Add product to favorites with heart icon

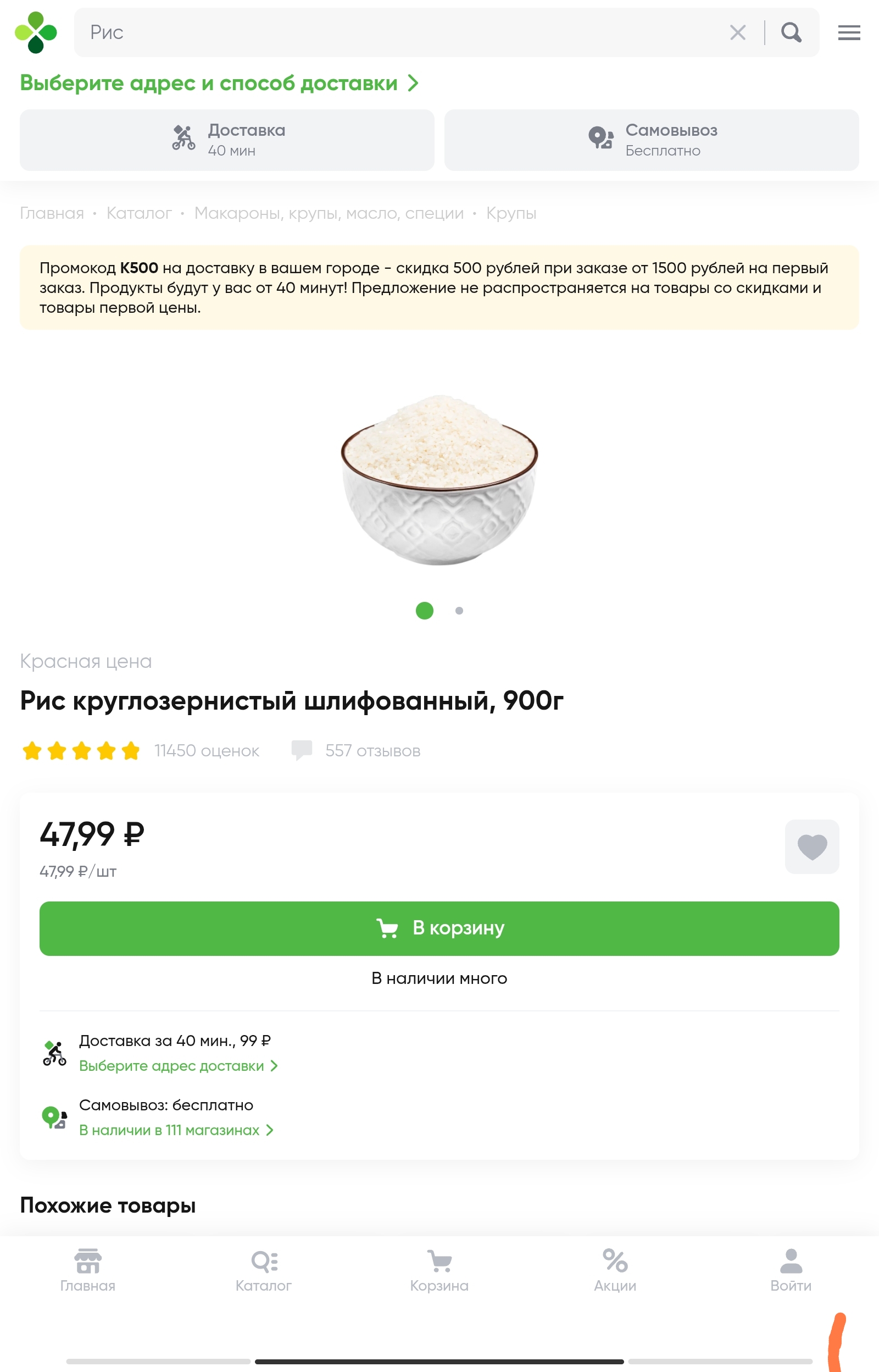click(811, 846)
